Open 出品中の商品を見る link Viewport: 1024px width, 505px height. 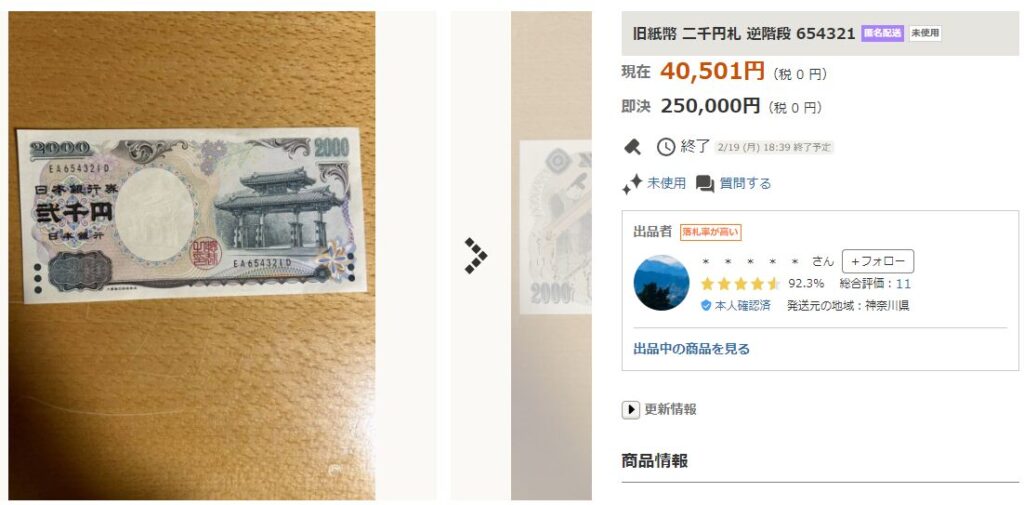click(692, 349)
